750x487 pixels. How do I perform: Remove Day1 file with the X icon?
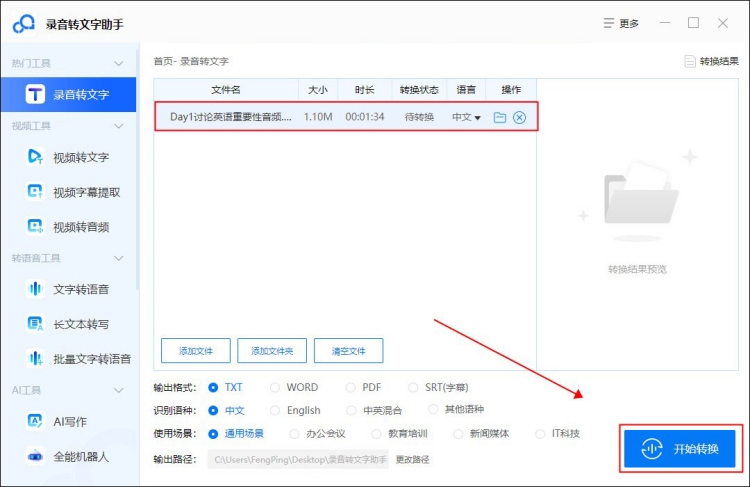pos(519,117)
